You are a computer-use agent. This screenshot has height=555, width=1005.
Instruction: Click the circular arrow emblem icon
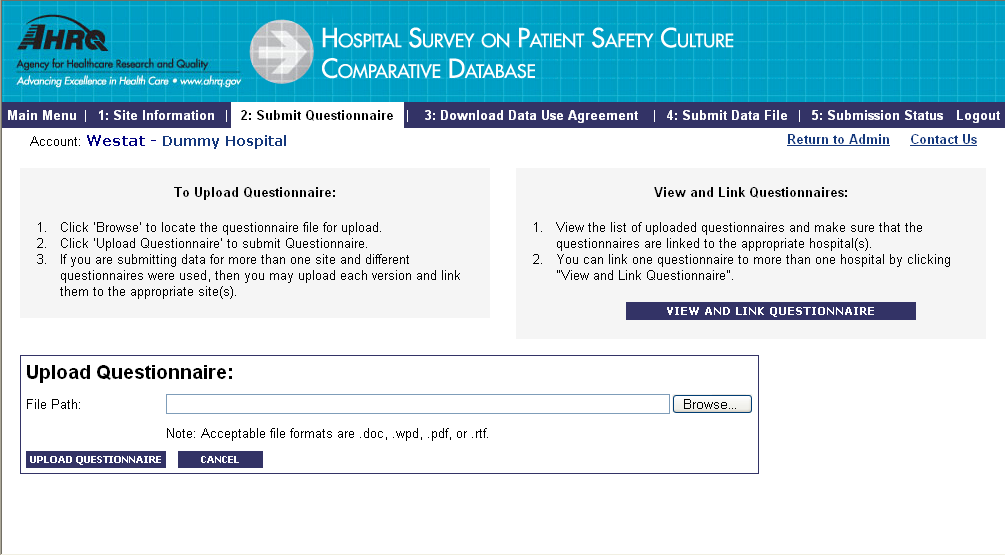[281, 51]
